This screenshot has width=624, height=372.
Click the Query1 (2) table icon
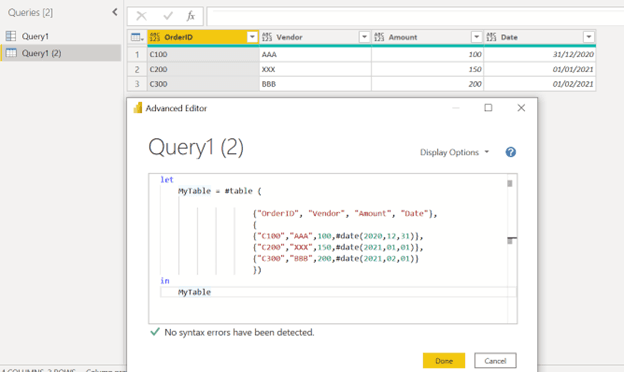tap(11, 53)
